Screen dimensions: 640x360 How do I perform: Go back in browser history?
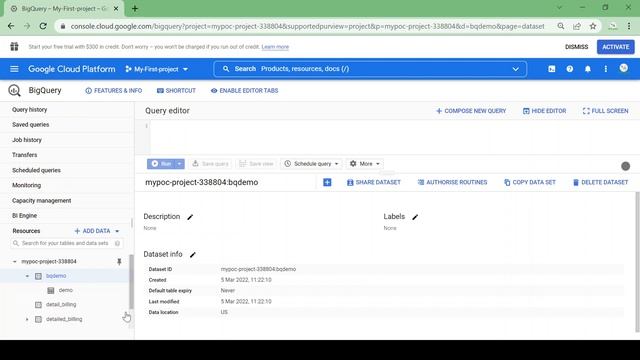11,26
